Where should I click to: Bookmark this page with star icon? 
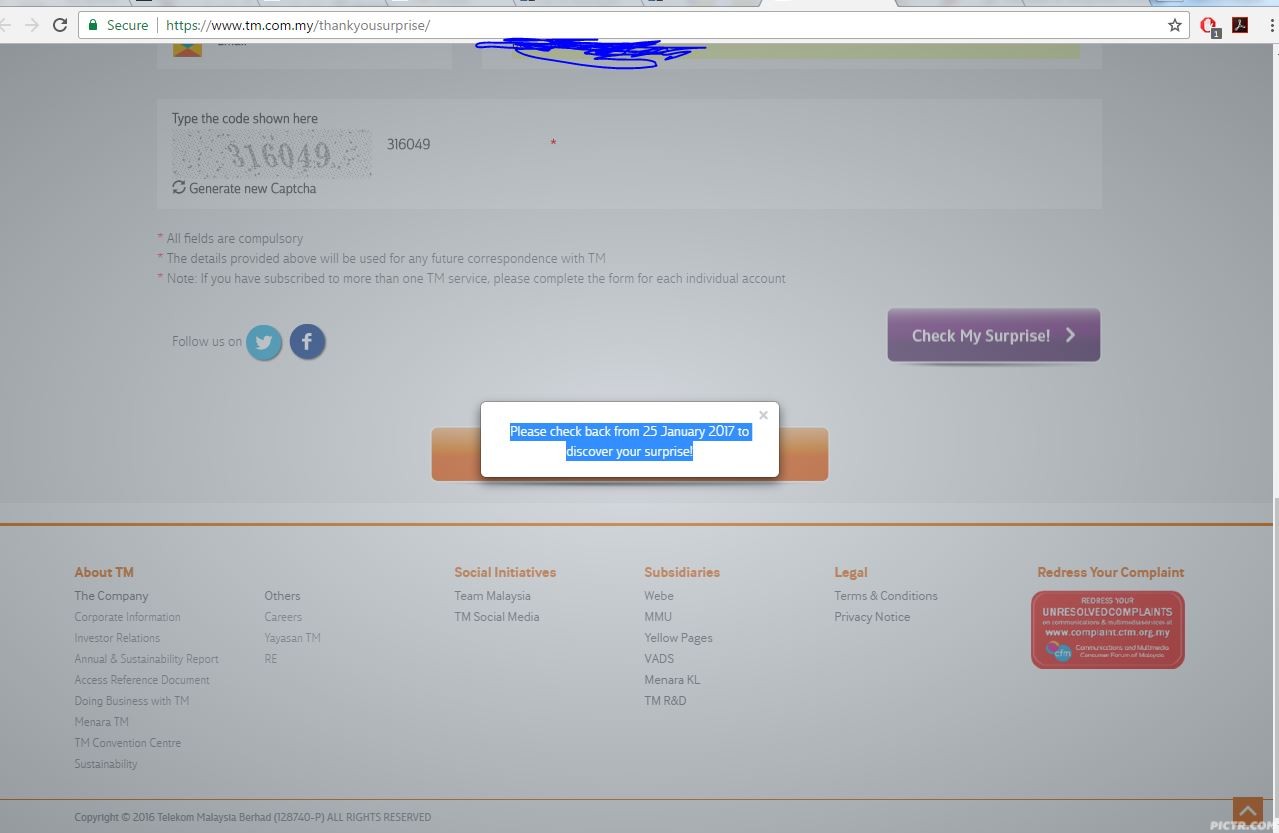(x=1175, y=25)
